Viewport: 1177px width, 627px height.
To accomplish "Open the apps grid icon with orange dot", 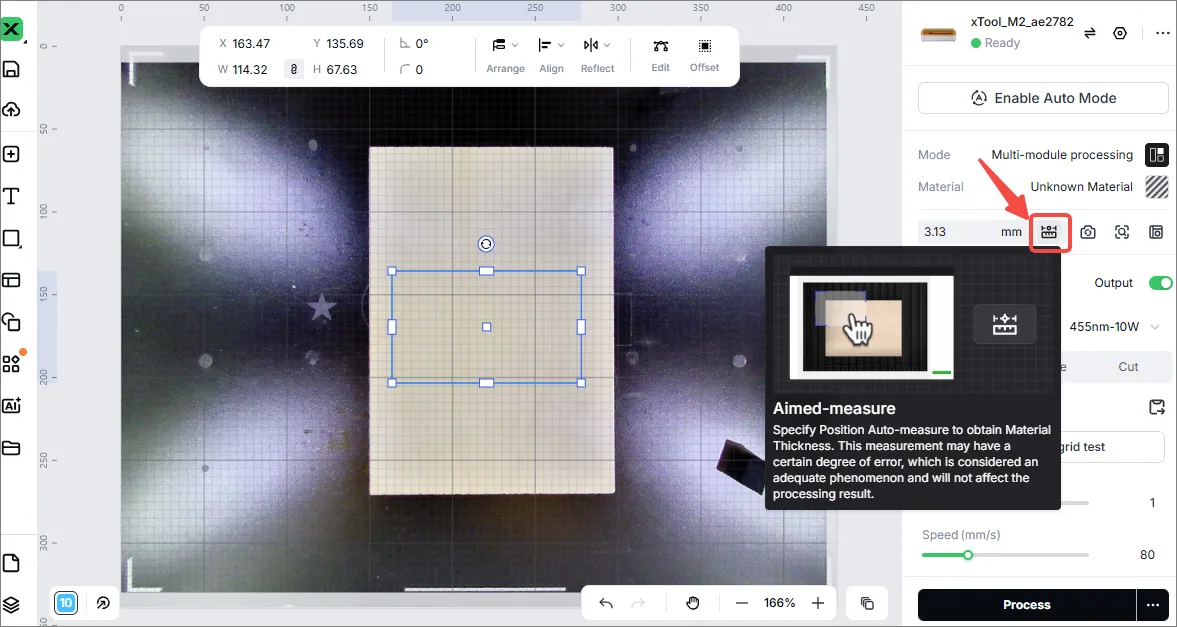I will (11, 364).
